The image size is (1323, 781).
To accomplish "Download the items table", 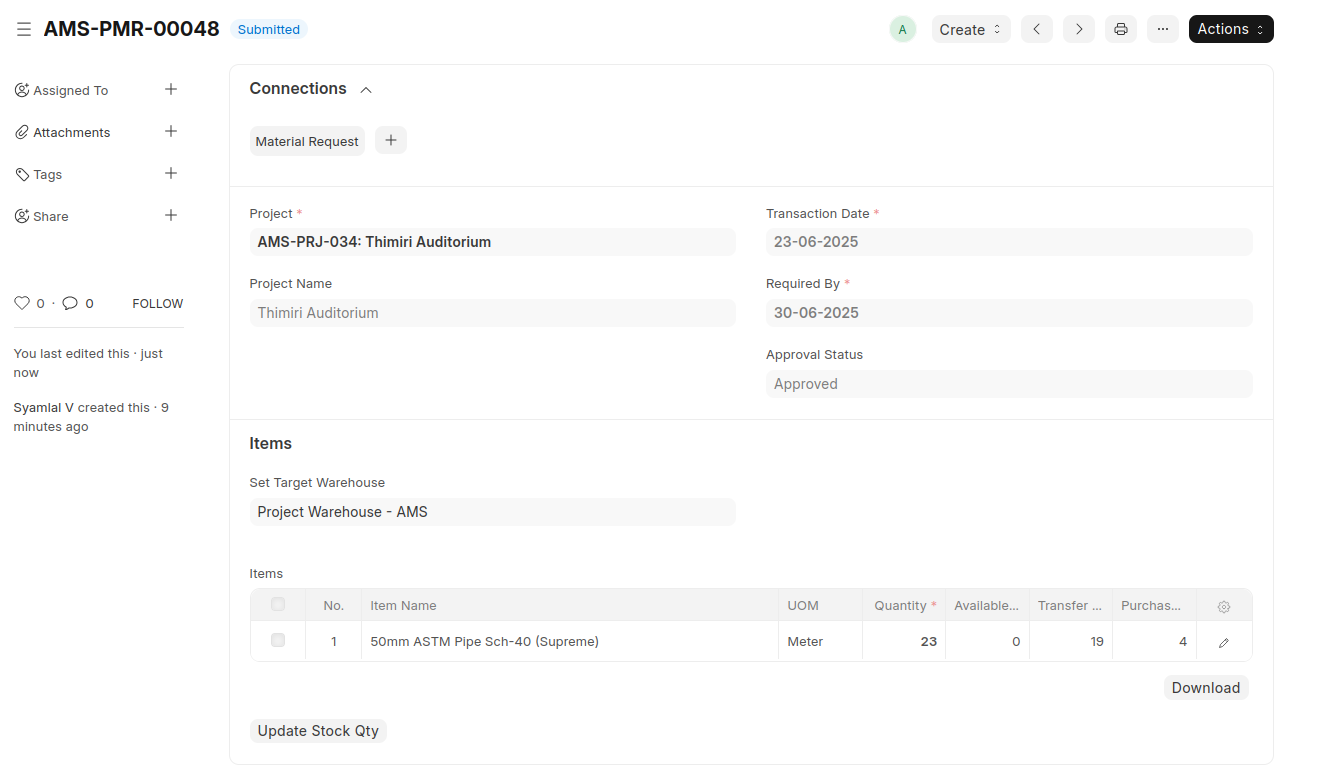I will 1205,688.
